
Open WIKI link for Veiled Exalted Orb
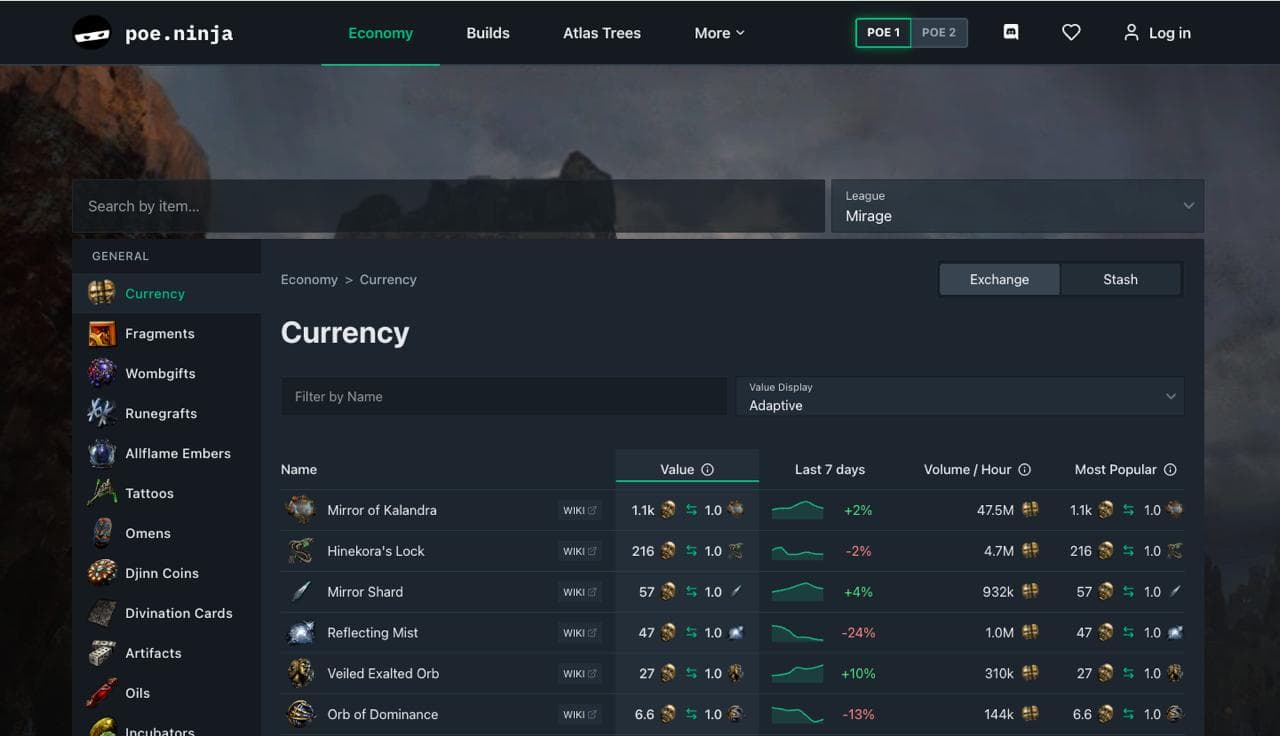tap(580, 674)
